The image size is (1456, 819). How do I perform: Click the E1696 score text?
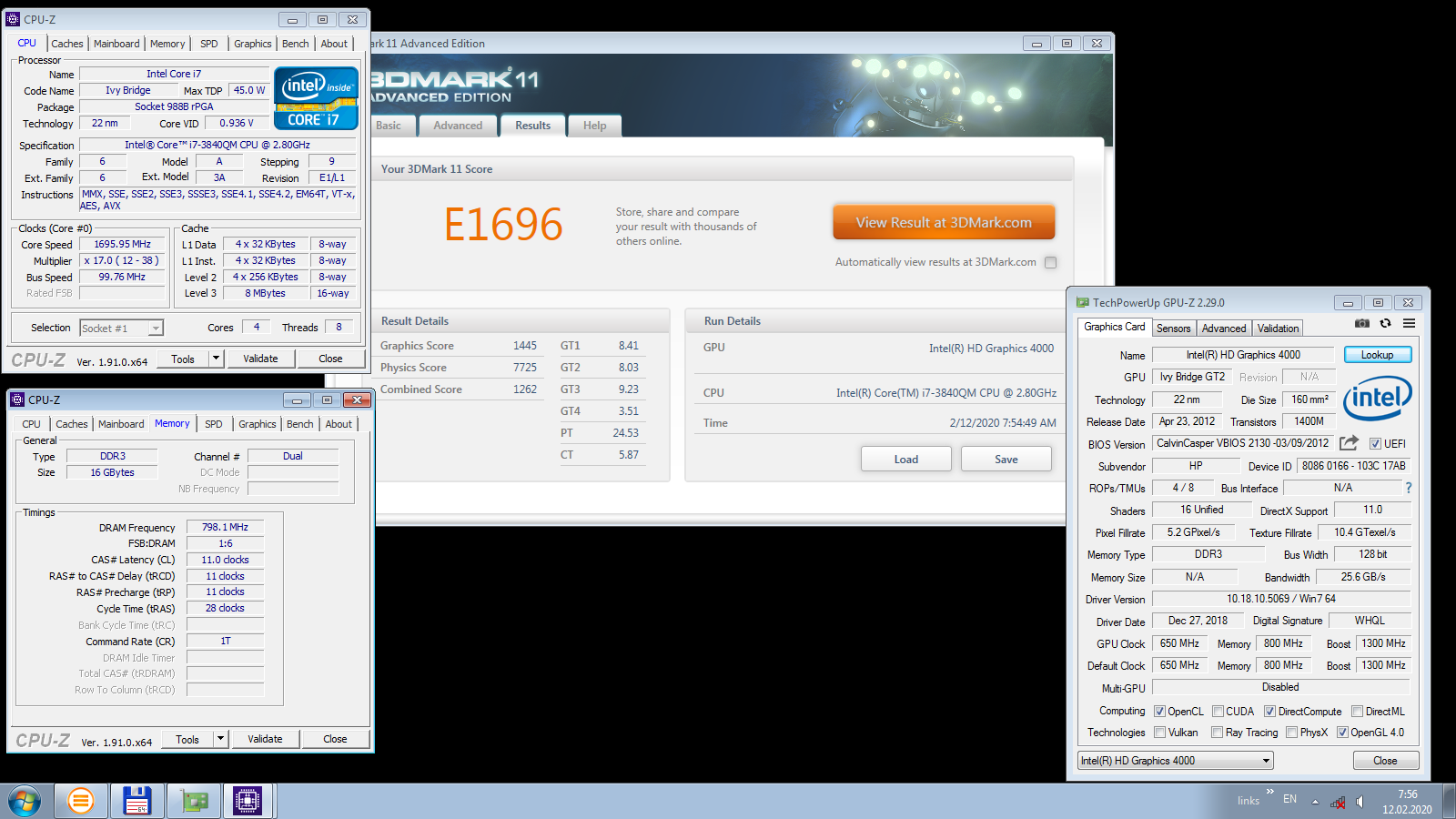503,225
